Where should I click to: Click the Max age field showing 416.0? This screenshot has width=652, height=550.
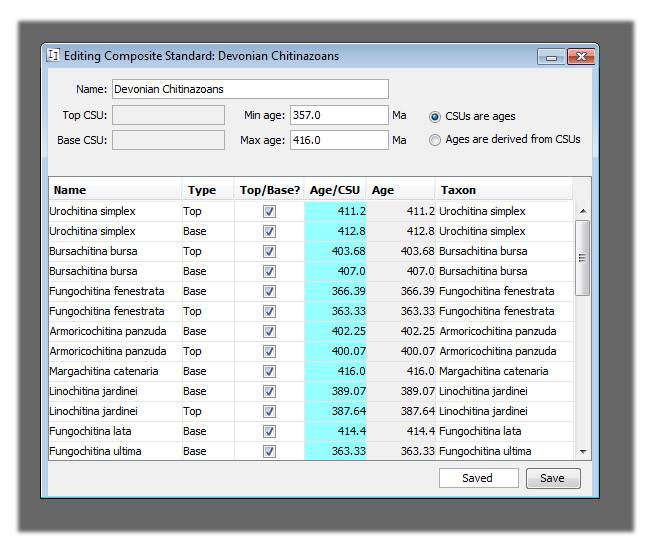[x=339, y=140]
